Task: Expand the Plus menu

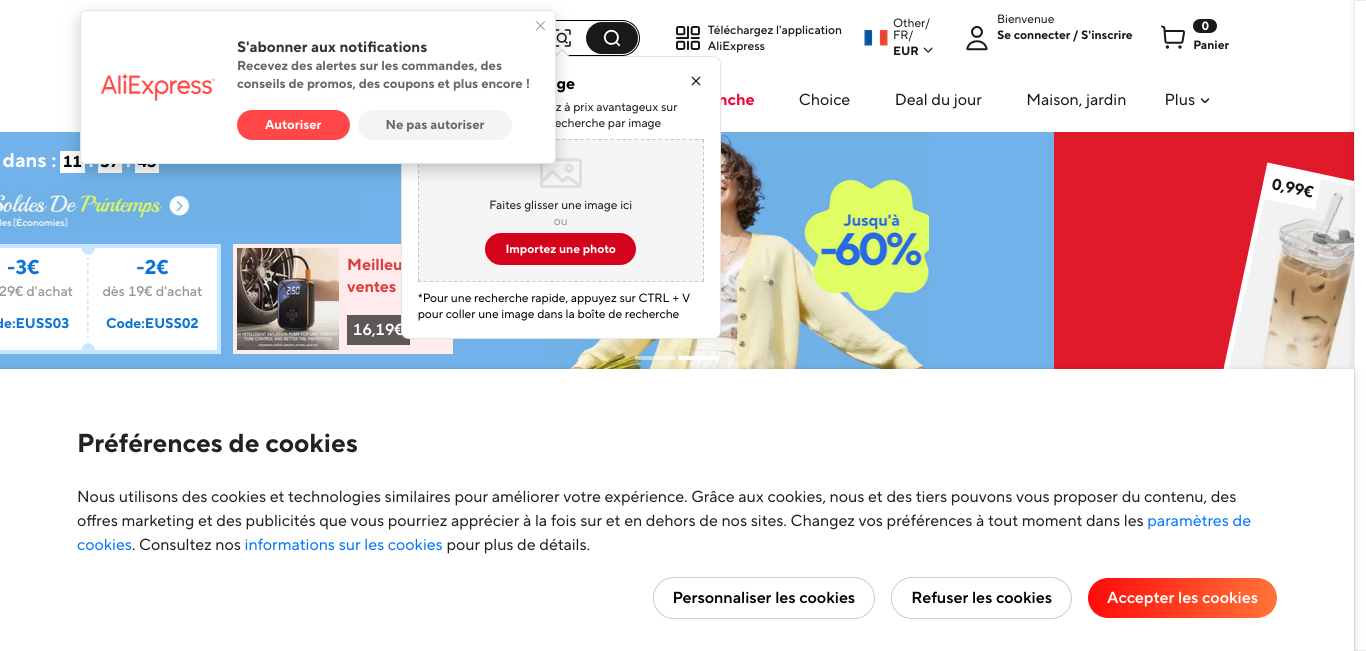Action: pyautogui.click(x=1187, y=100)
